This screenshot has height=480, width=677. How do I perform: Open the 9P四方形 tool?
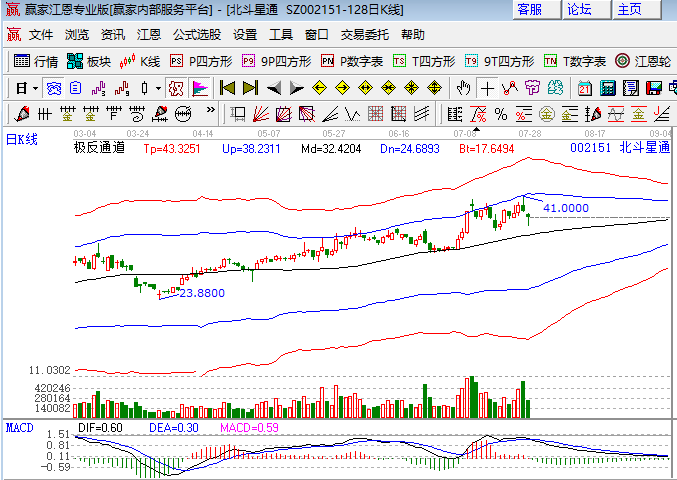[x=276, y=62]
